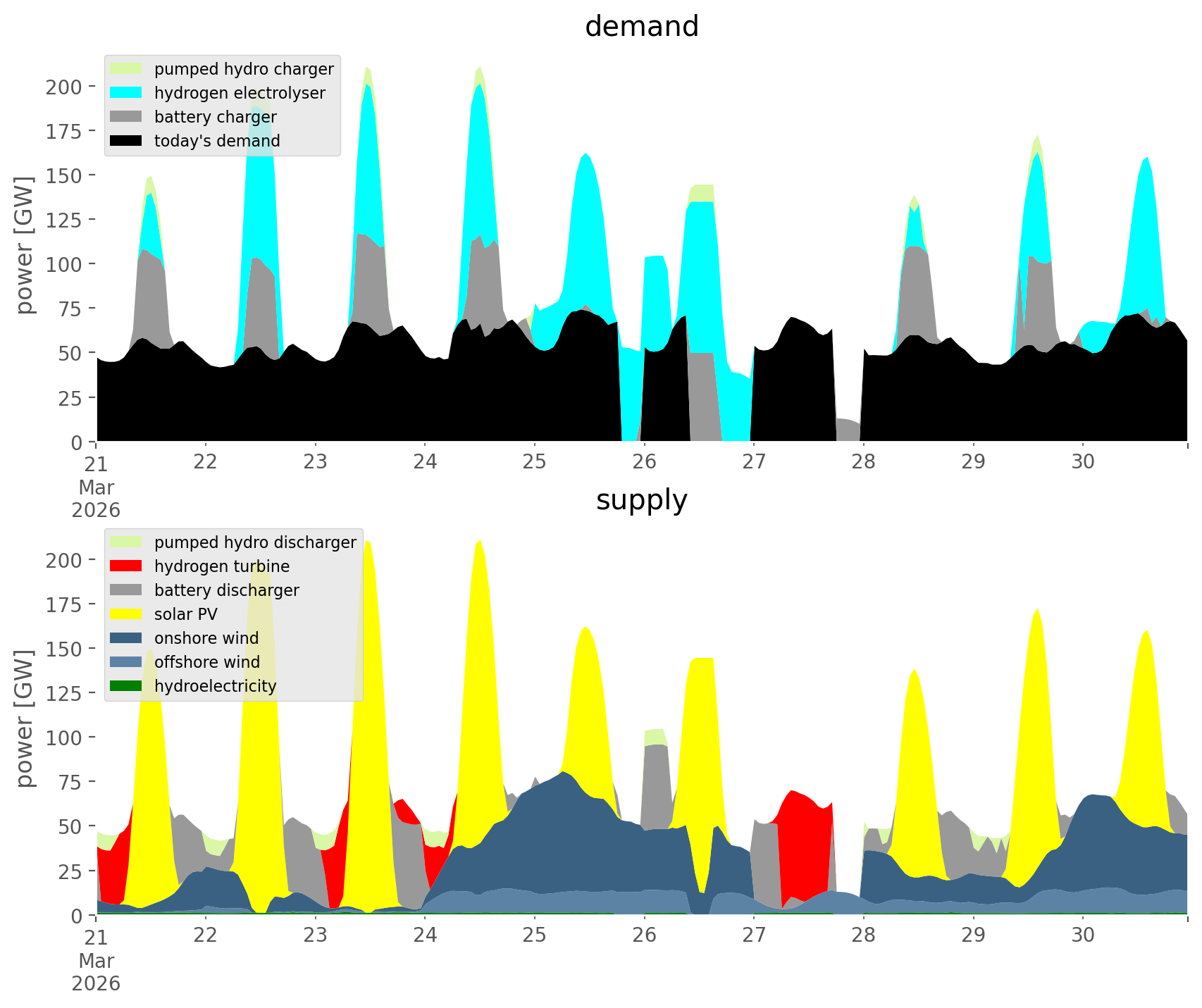
Task: Select the pumped hydro discharger legend label
Action: [255, 542]
